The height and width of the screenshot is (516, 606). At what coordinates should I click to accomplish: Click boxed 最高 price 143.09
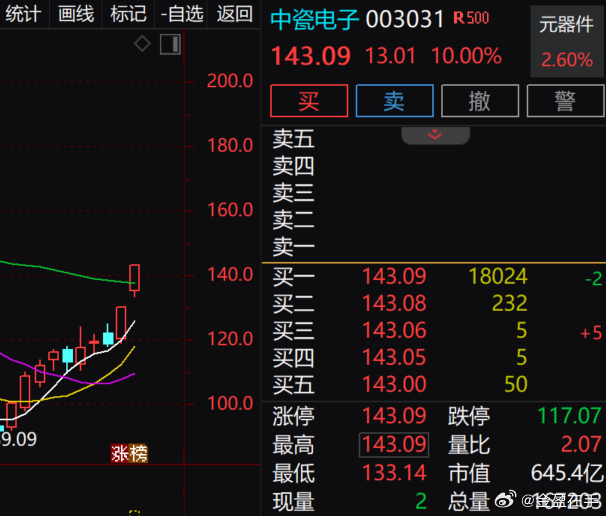[394, 445]
